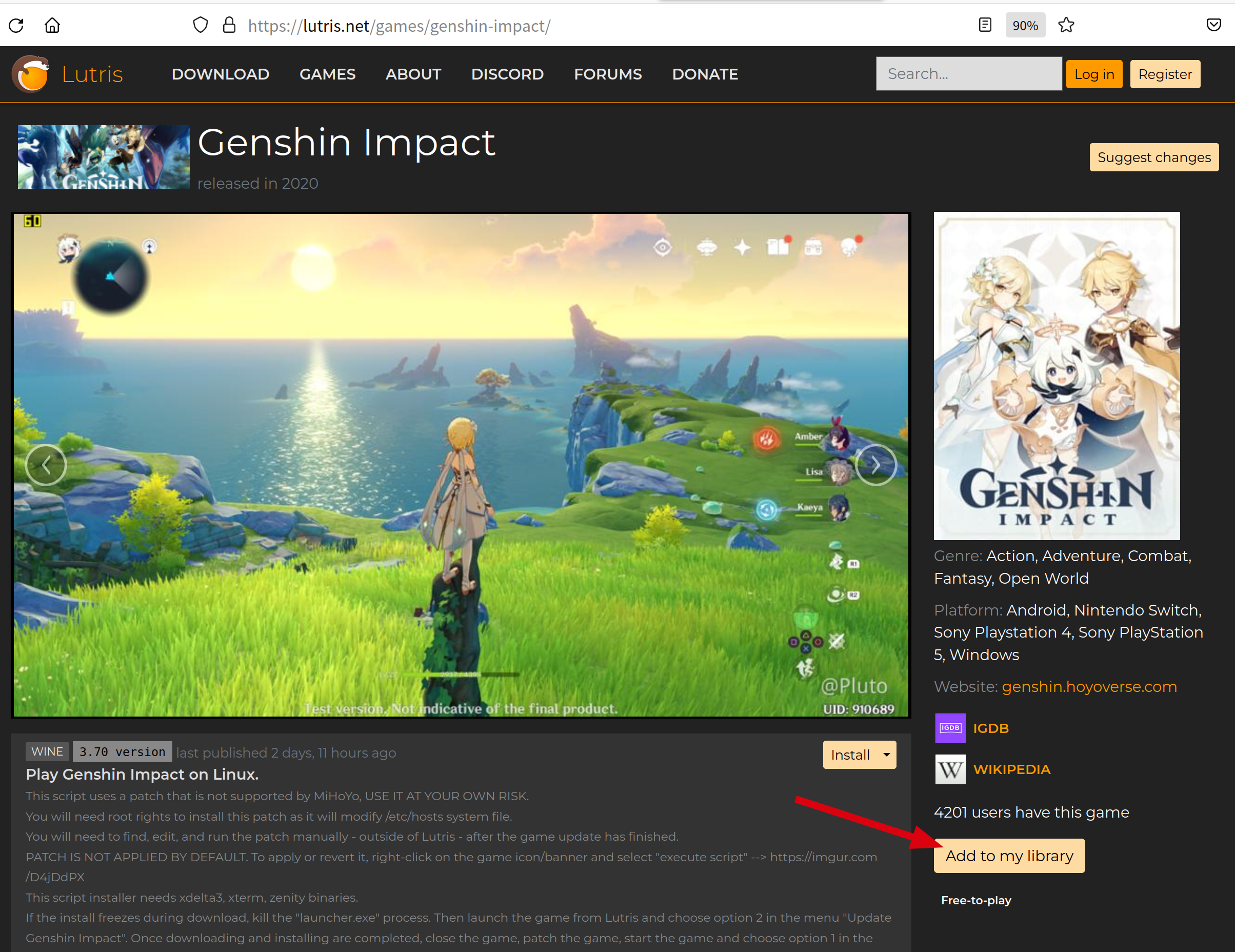The height and width of the screenshot is (952, 1235).
Task: Open the DOWNLOAD menu item
Action: [x=221, y=74]
